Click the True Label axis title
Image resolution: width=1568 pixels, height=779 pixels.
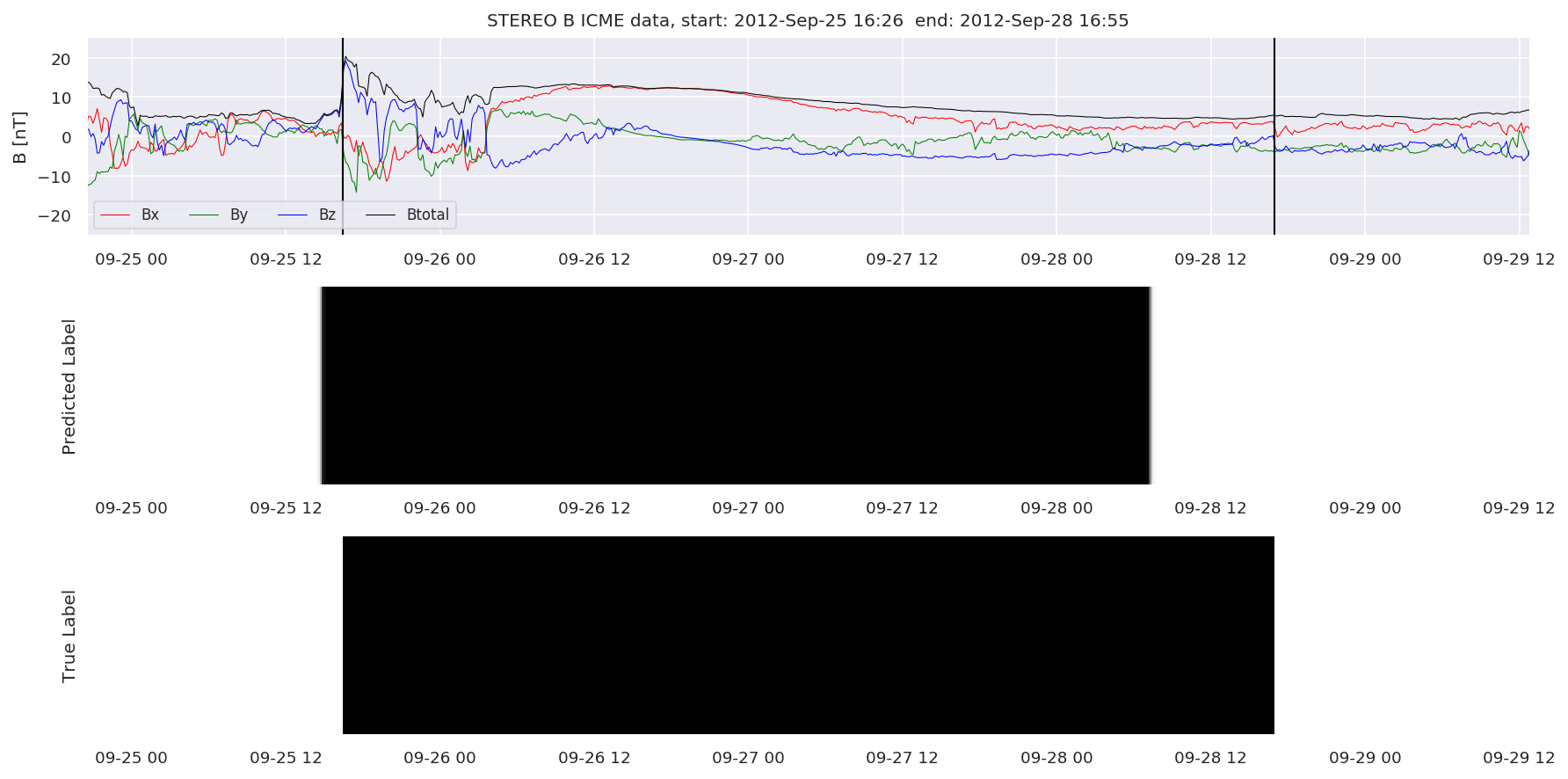tap(69, 637)
